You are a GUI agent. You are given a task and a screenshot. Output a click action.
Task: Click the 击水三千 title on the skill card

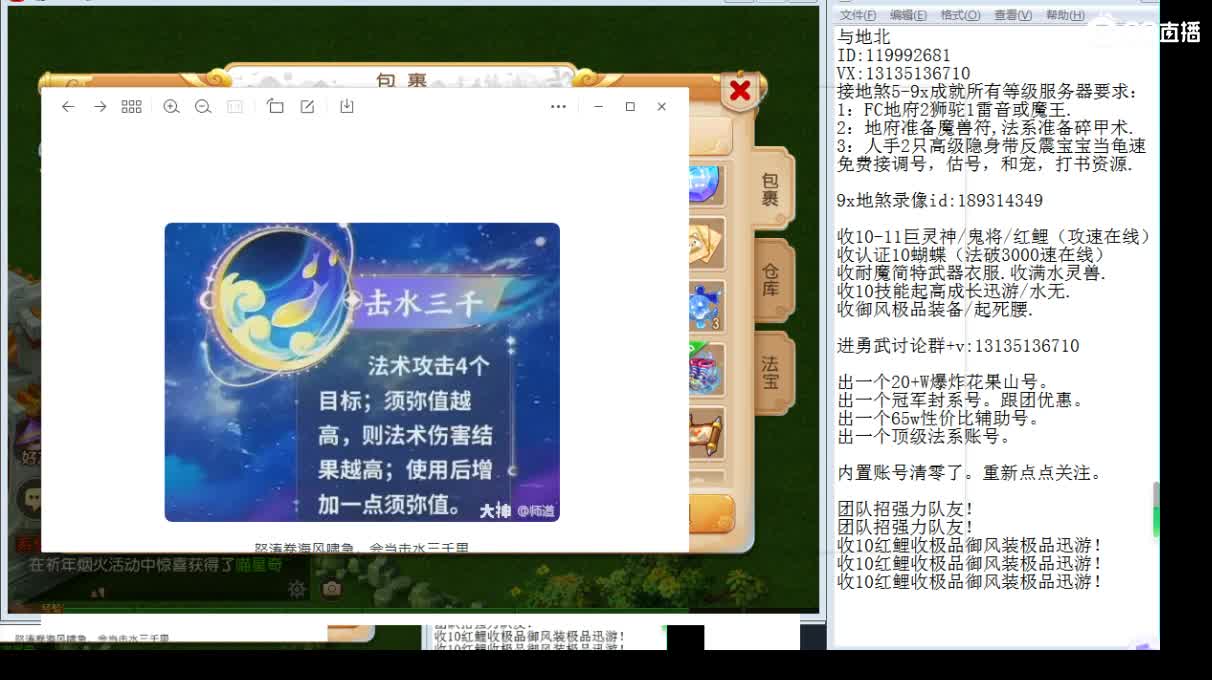pyautogui.click(x=423, y=302)
